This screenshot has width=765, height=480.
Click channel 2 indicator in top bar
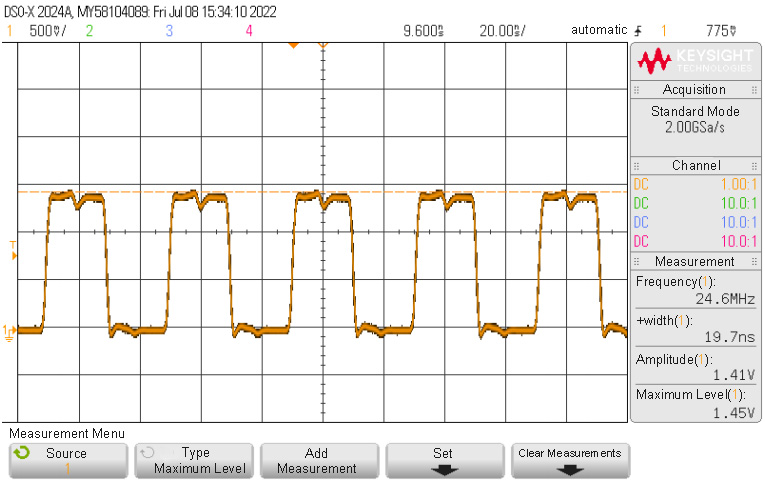(89, 31)
